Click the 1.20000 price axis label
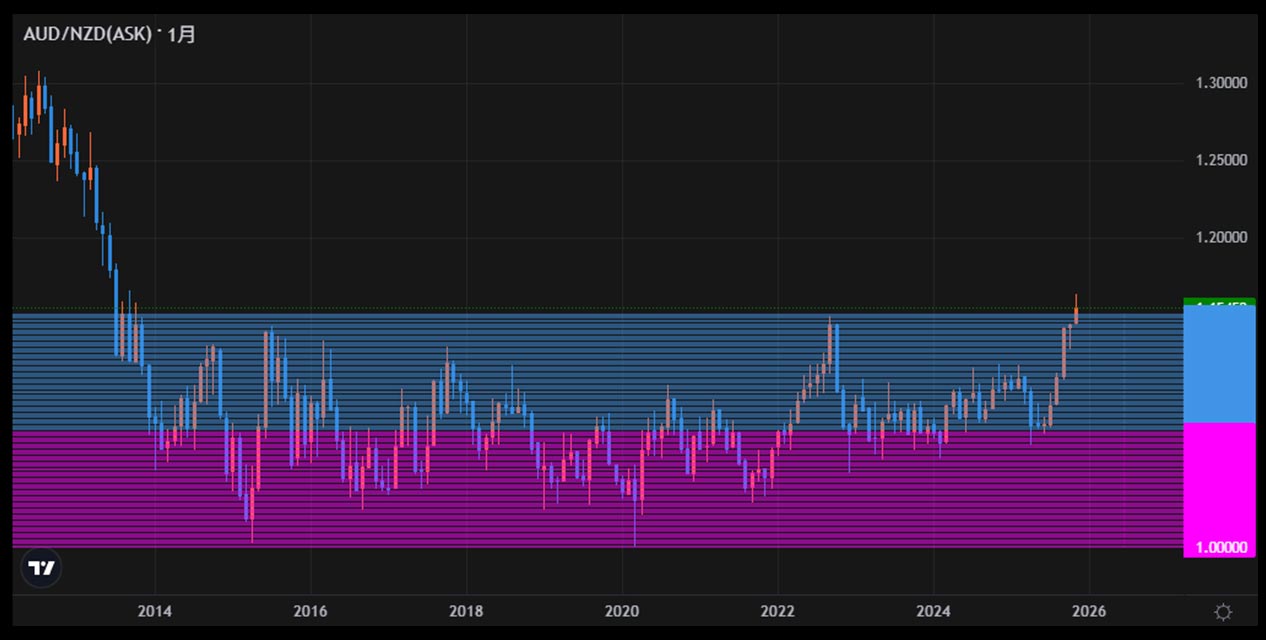 click(1221, 238)
